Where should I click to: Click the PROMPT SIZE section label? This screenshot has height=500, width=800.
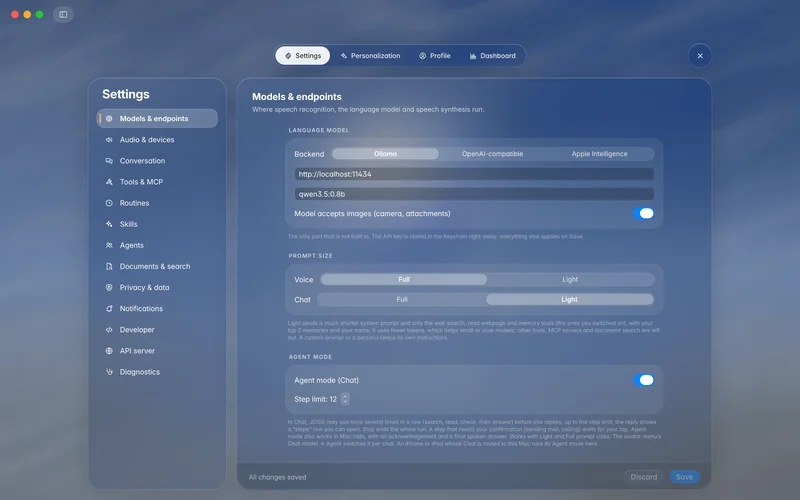click(x=310, y=256)
